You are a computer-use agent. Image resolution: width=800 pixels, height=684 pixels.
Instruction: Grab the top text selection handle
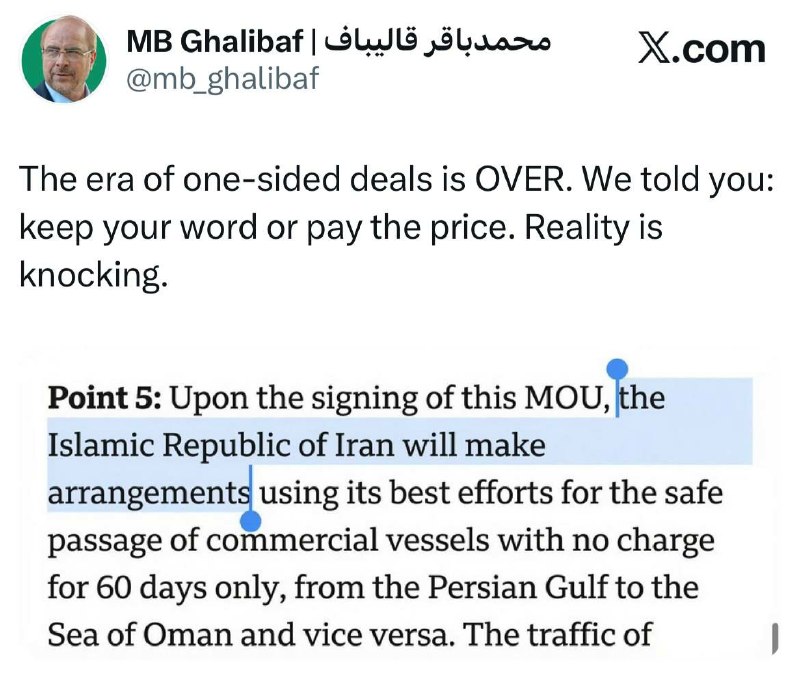click(x=617, y=369)
